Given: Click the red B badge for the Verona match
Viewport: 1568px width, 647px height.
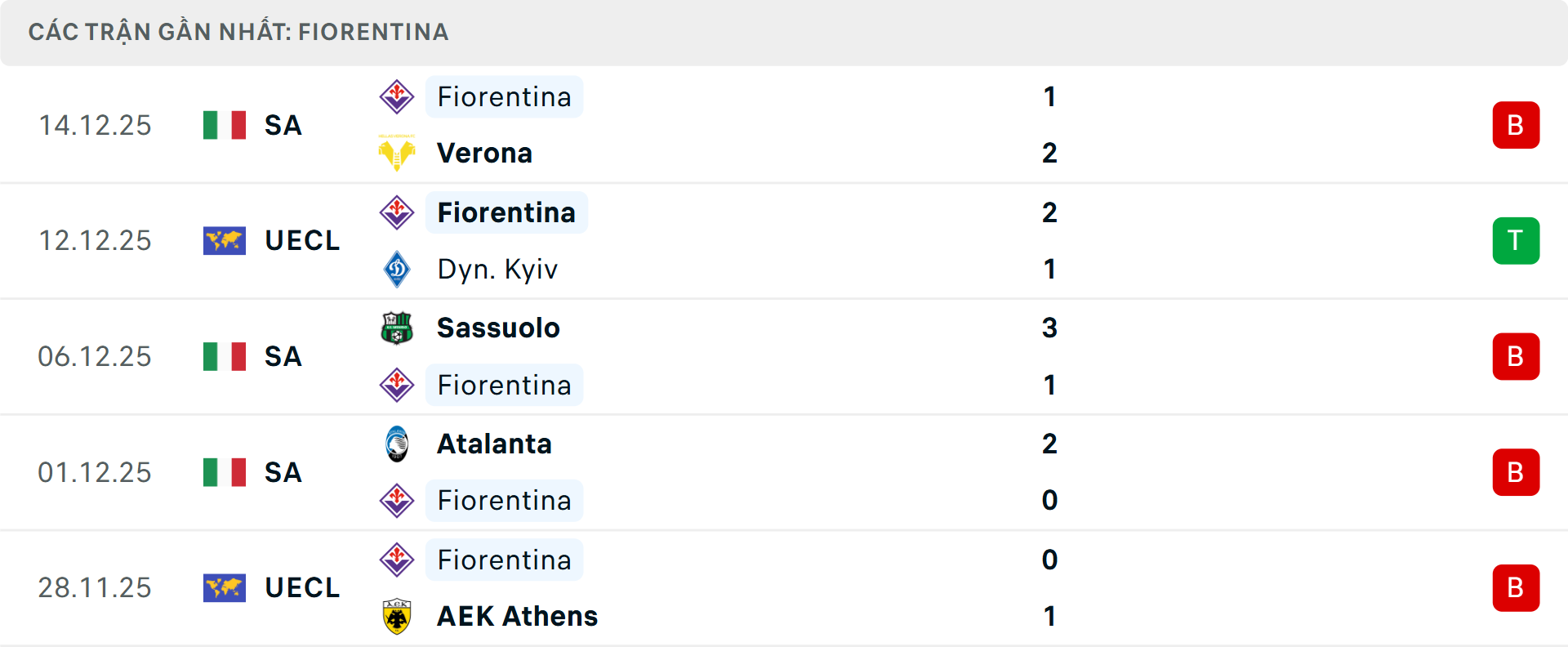Looking at the screenshot, I should (x=1517, y=124).
